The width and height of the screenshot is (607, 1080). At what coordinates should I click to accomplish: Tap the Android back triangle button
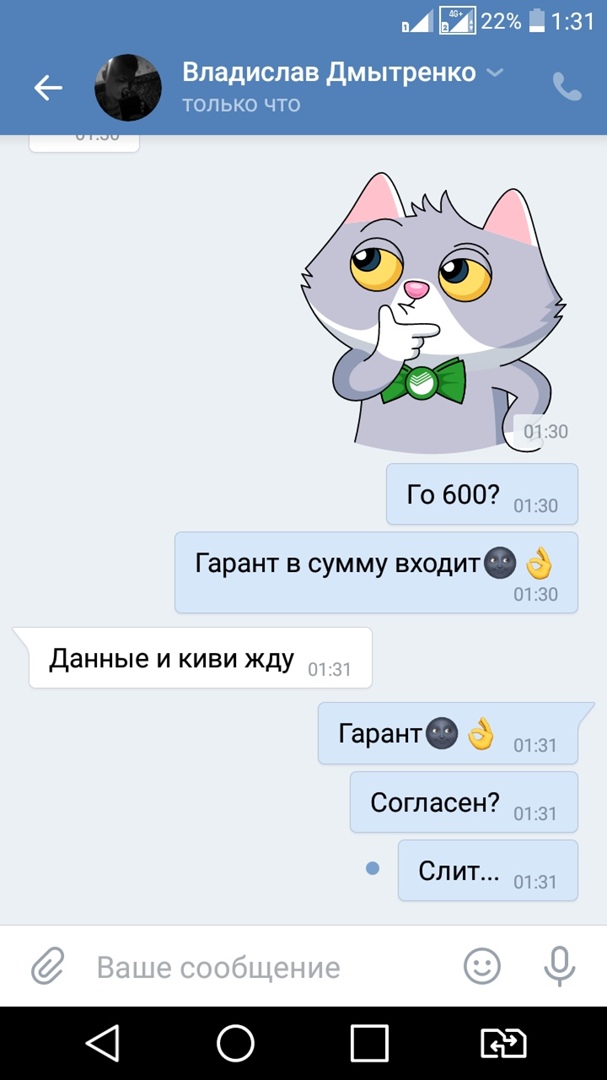click(x=103, y=1043)
